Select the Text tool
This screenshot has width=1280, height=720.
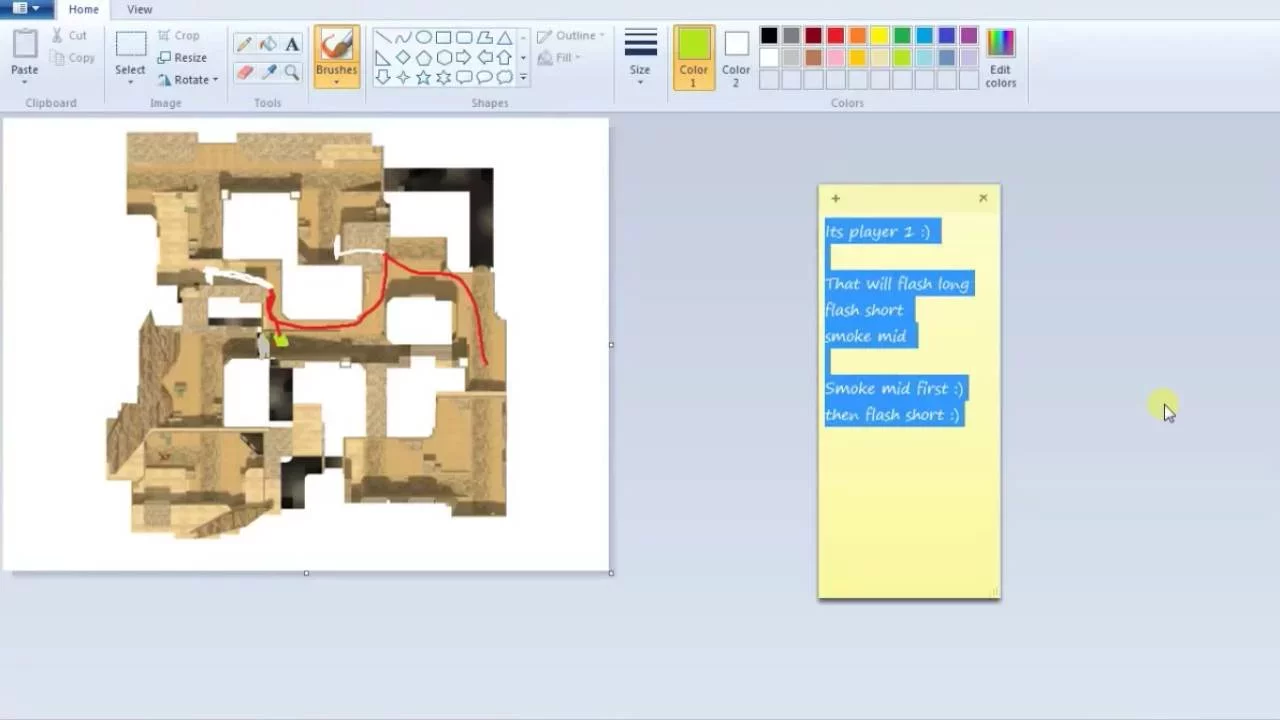pyautogui.click(x=292, y=44)
